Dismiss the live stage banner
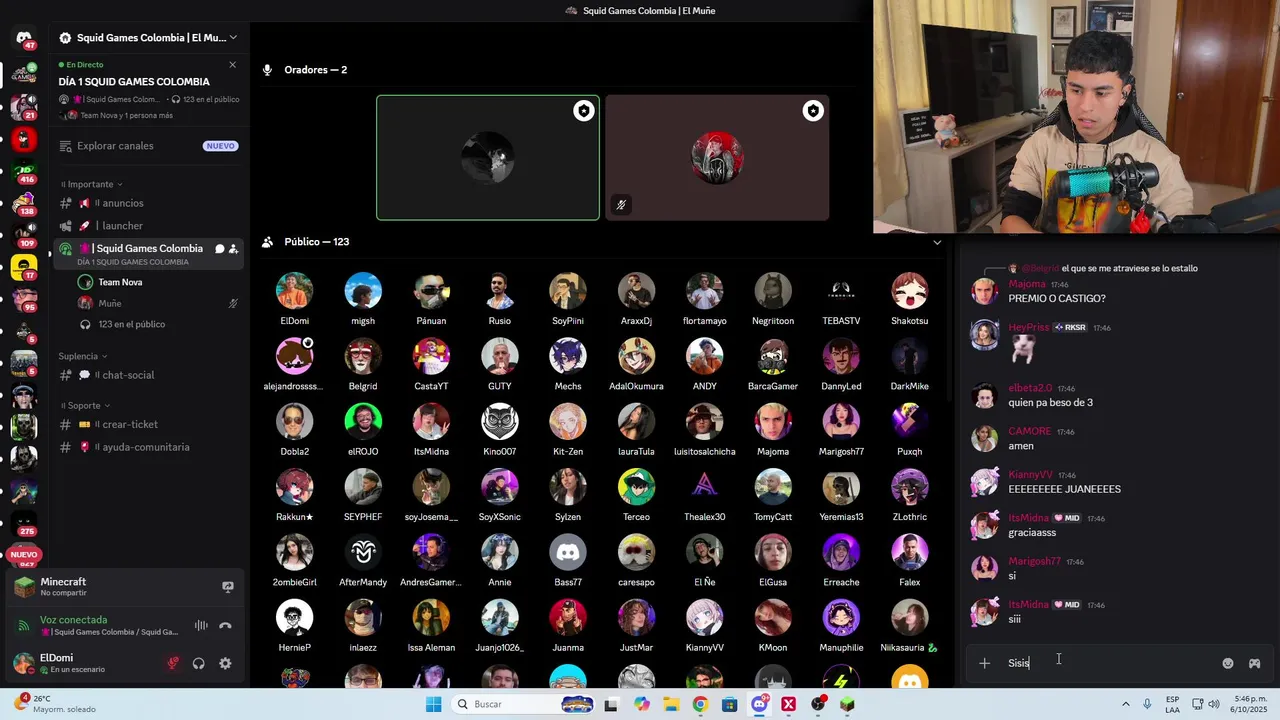The width and height of the screenshot is (1280, 720). tap(232, 65)
